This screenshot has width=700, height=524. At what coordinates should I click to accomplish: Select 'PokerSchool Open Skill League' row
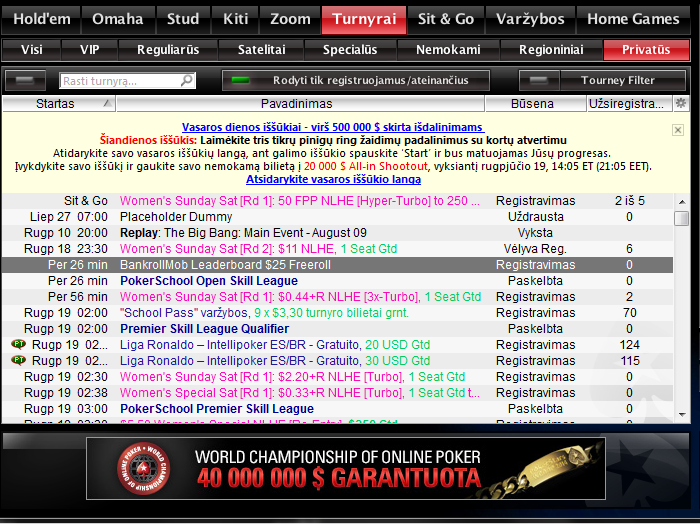click(x=337, y=281)
